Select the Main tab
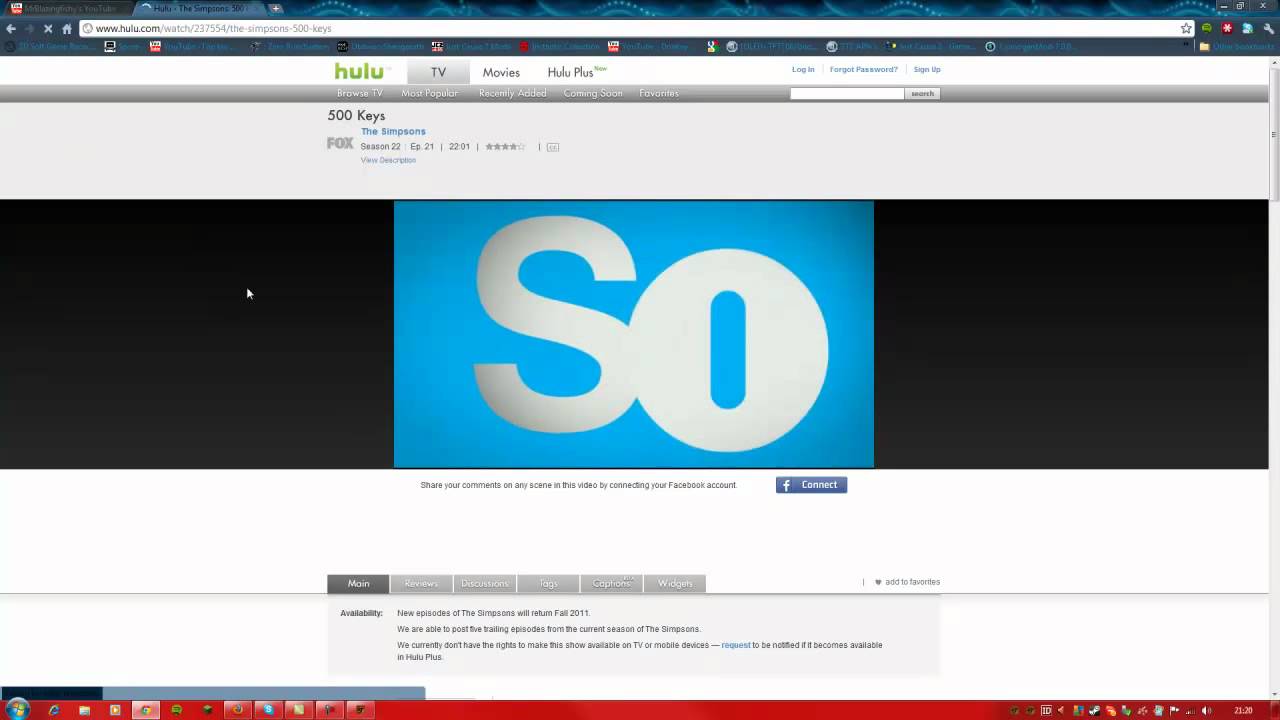 [358, 583]
